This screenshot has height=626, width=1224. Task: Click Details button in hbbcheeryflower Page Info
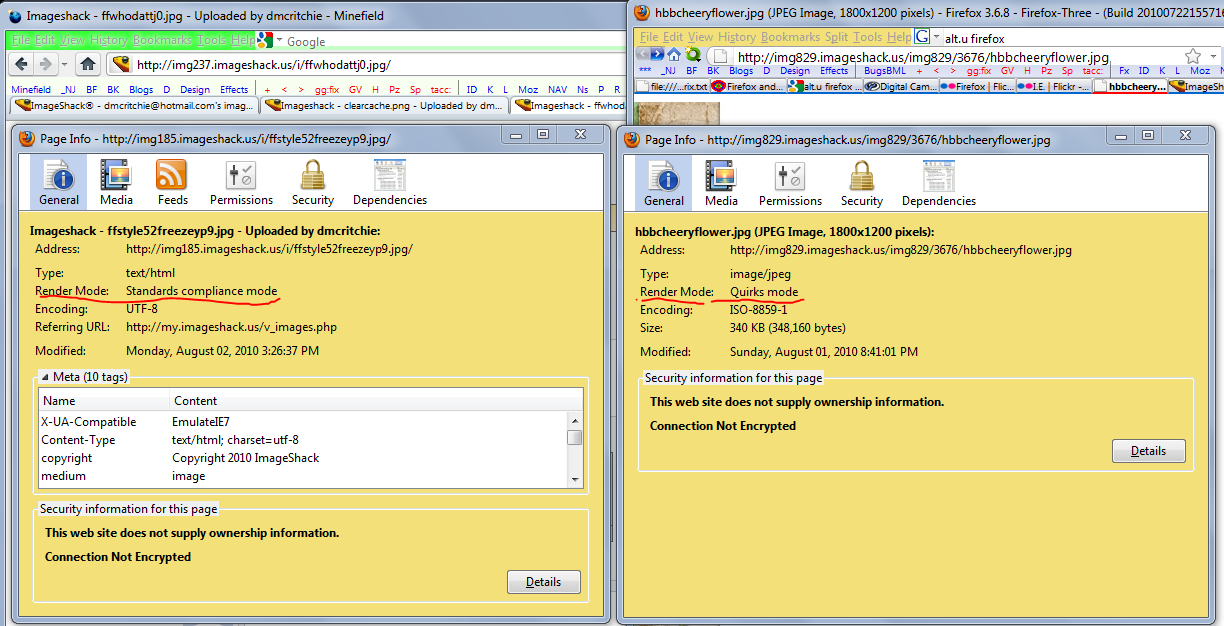point(1148,451)
